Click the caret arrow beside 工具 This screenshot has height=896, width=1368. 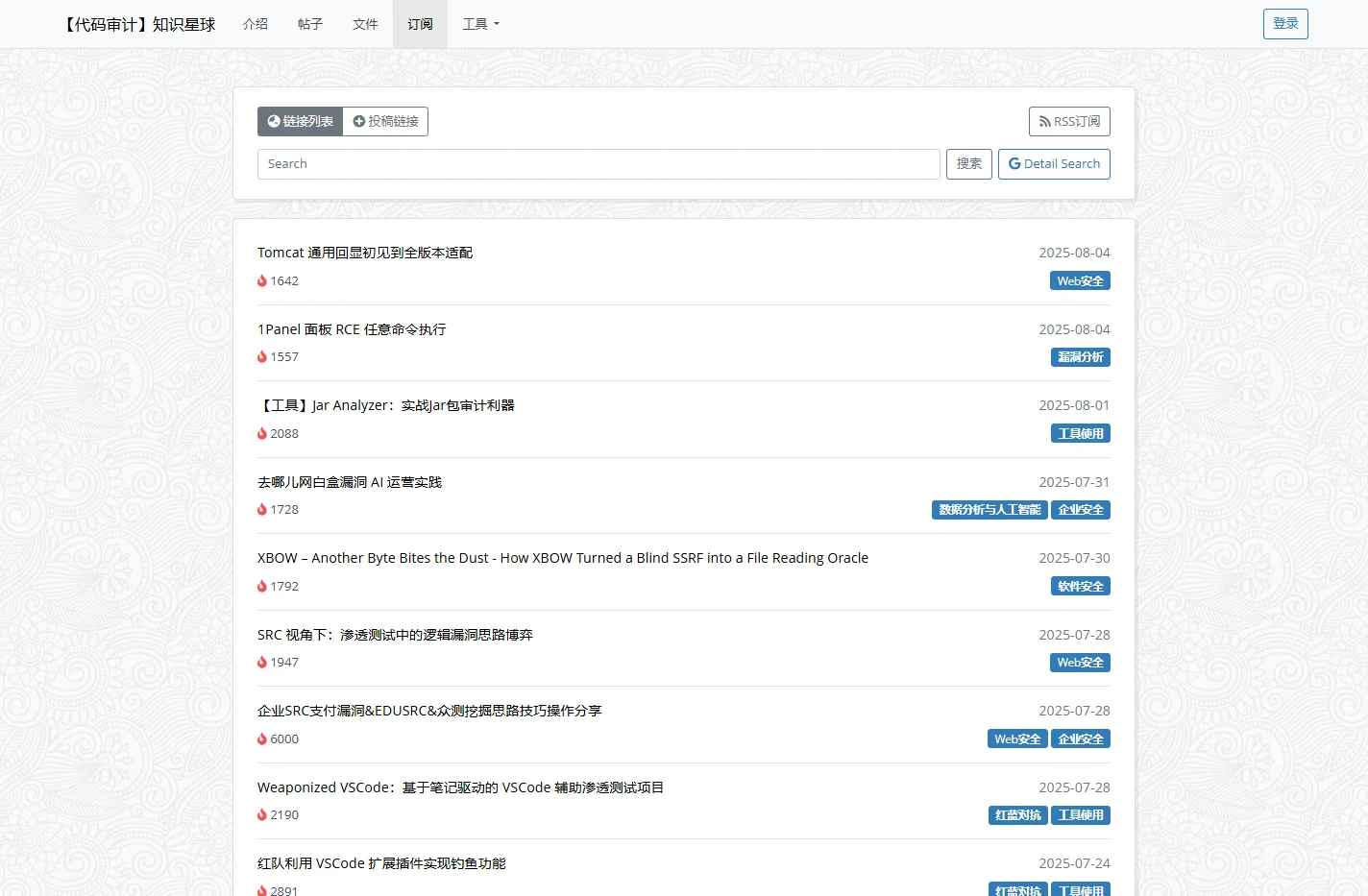pos(497,25)
